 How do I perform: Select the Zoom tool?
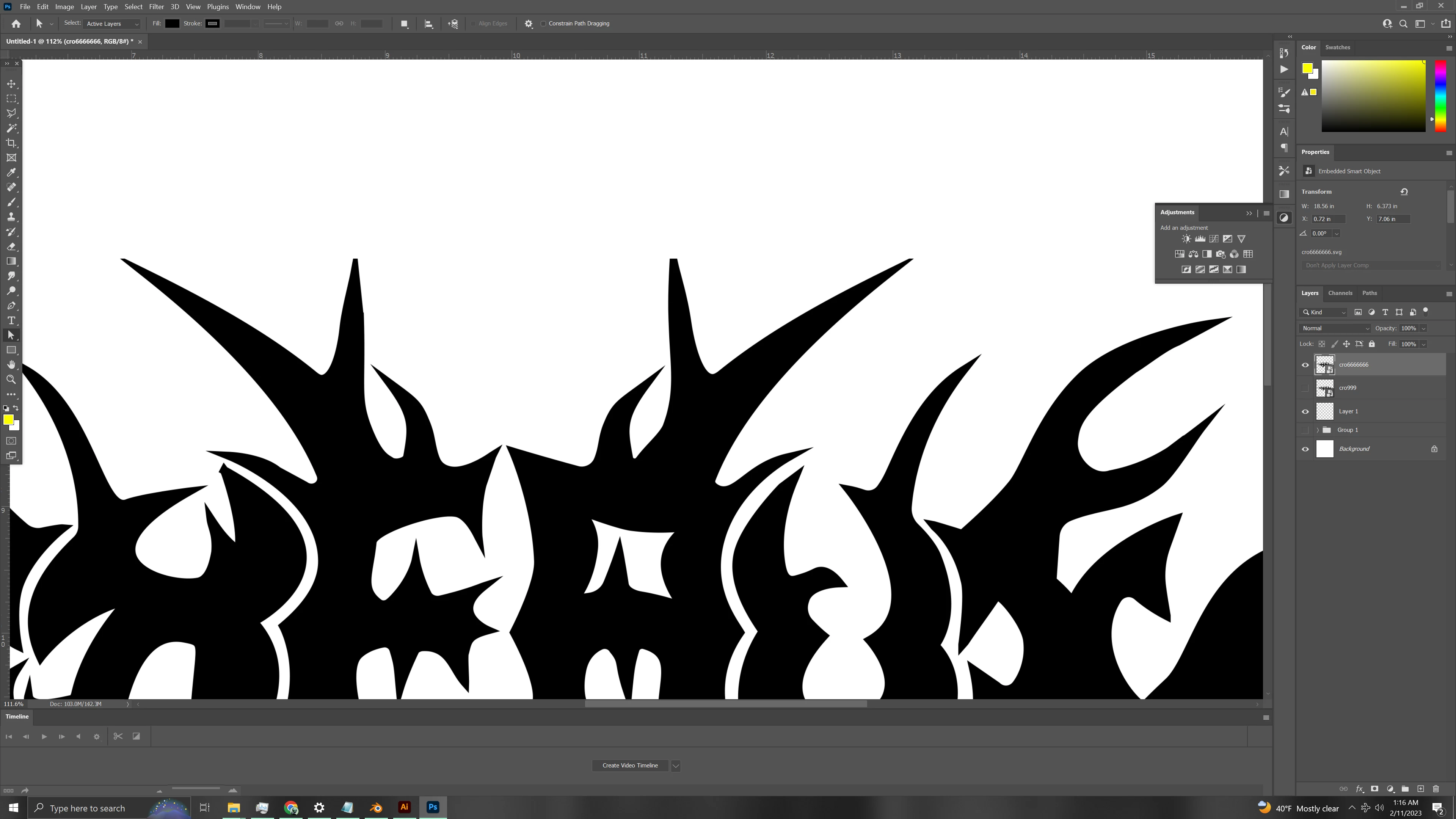pyautogui.click(x=11, y=379)
